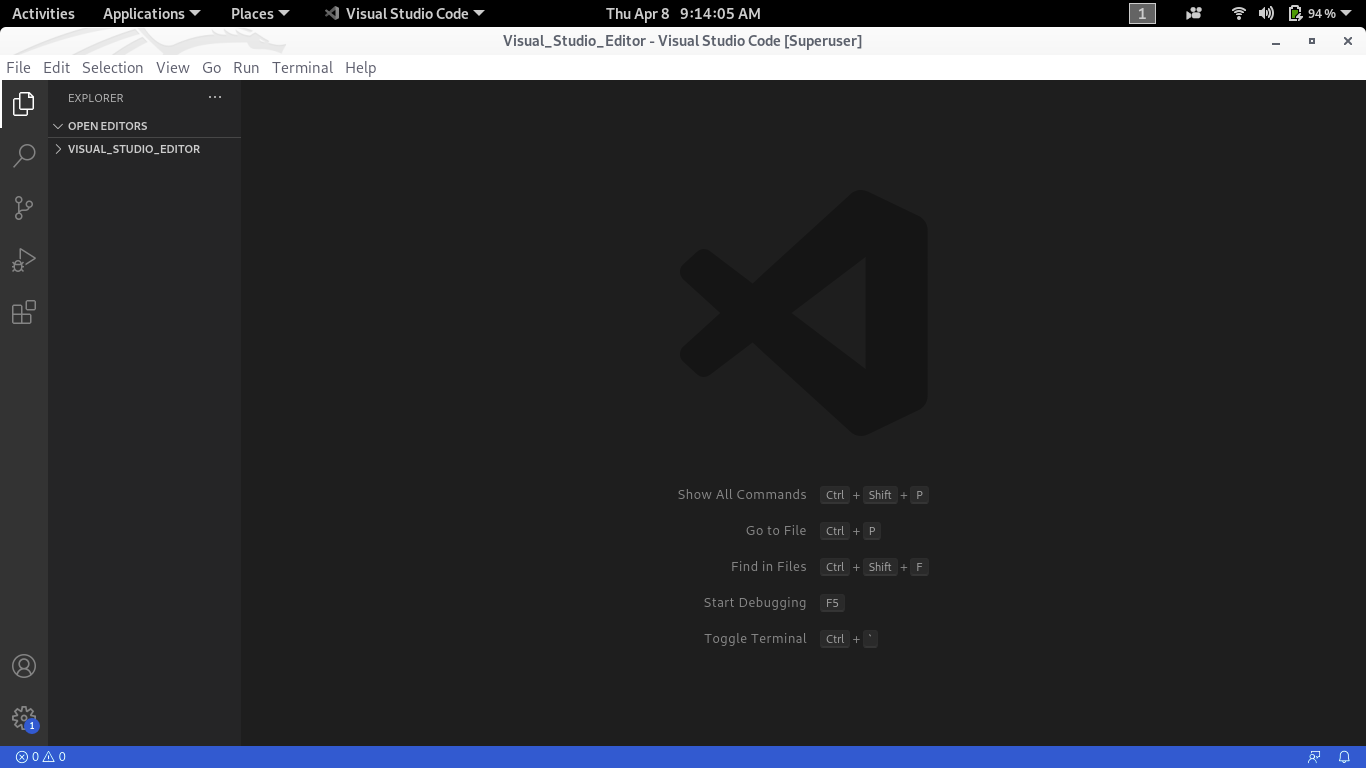This screenshot has width=1366, height=768.
Task: Click the workspace 1 indicator
Action: click(x=1142, y=13)
